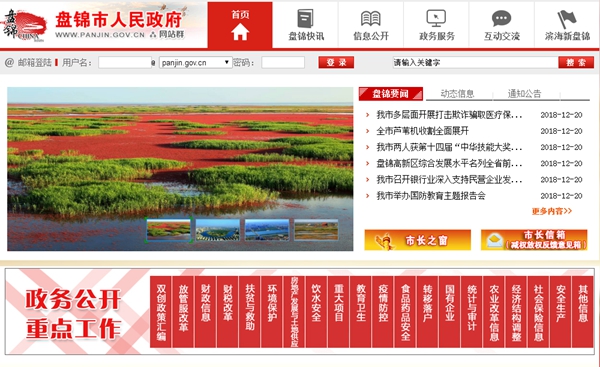Image resolution: width=600 pixels, height=367 pixels.
Task: Open the 重大项目 column
Action: (338, 312)
